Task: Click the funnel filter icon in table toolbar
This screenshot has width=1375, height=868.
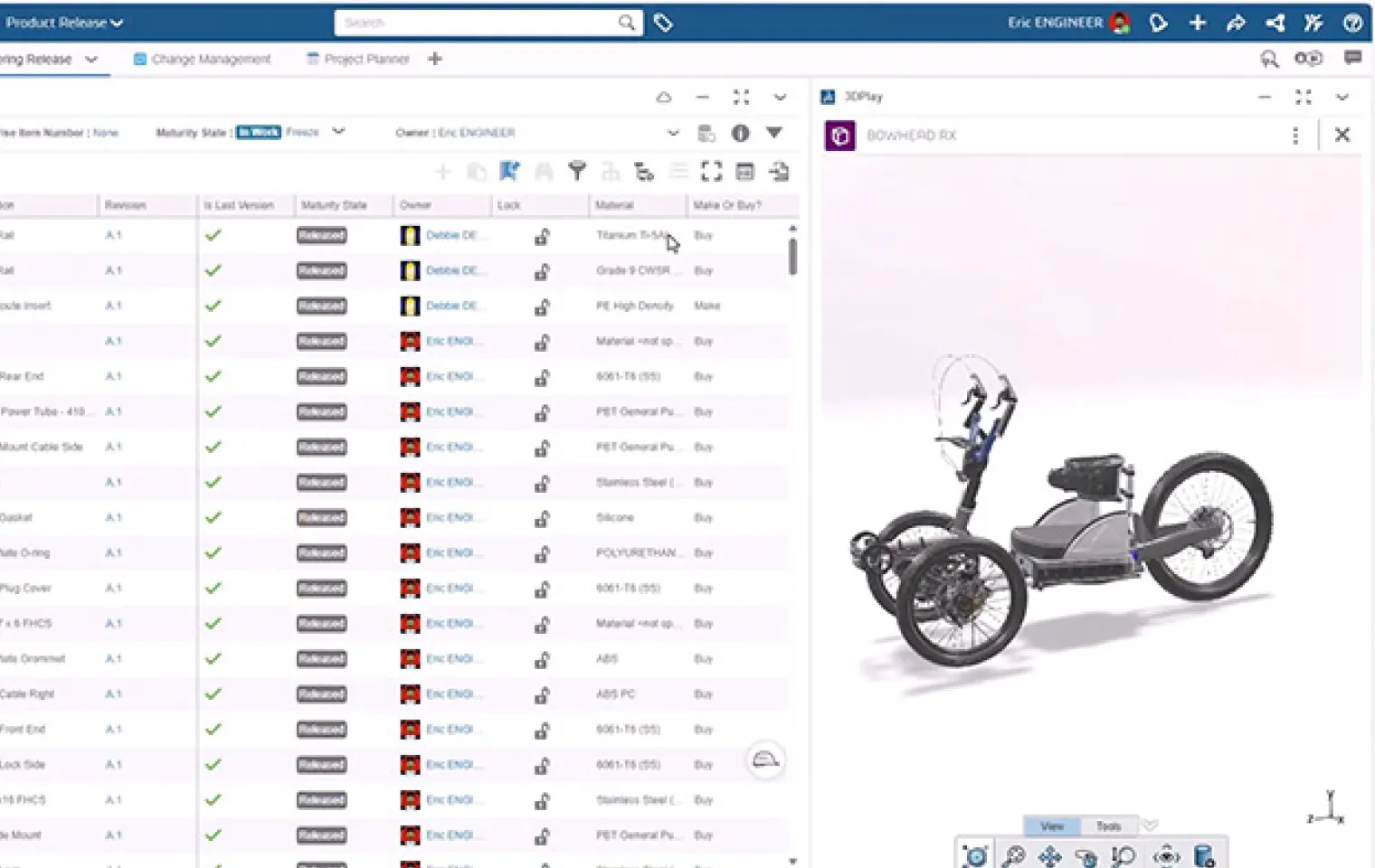Action: pos(576,171)
